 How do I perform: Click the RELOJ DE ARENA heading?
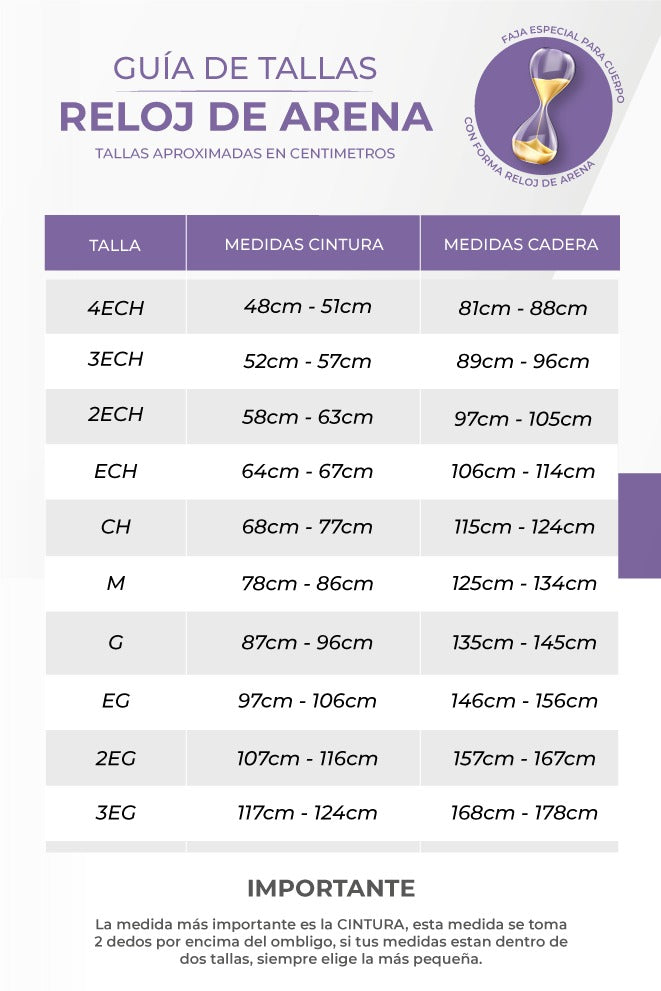tap(246, 116)
